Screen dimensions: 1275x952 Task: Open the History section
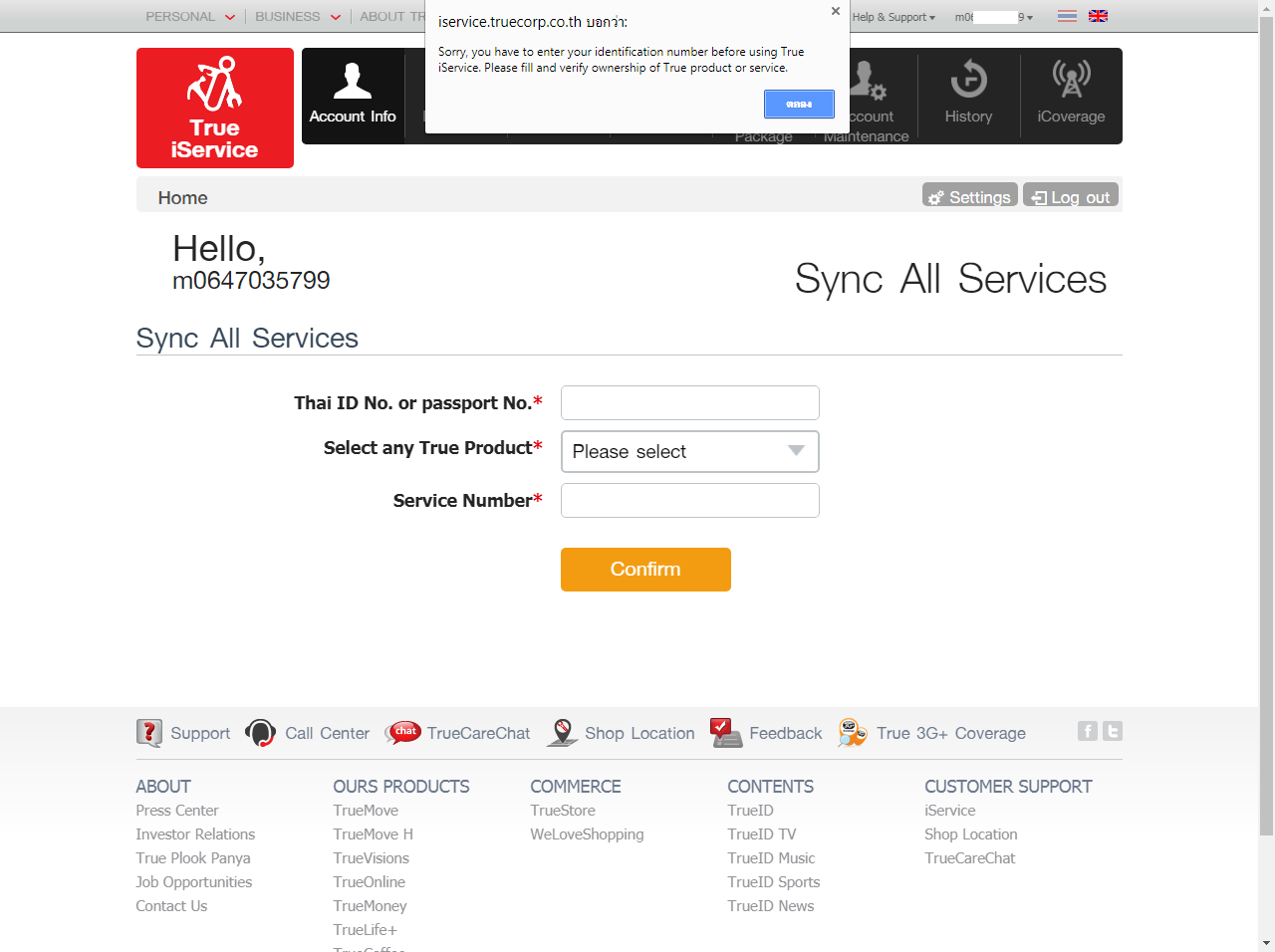click(968, 96)
